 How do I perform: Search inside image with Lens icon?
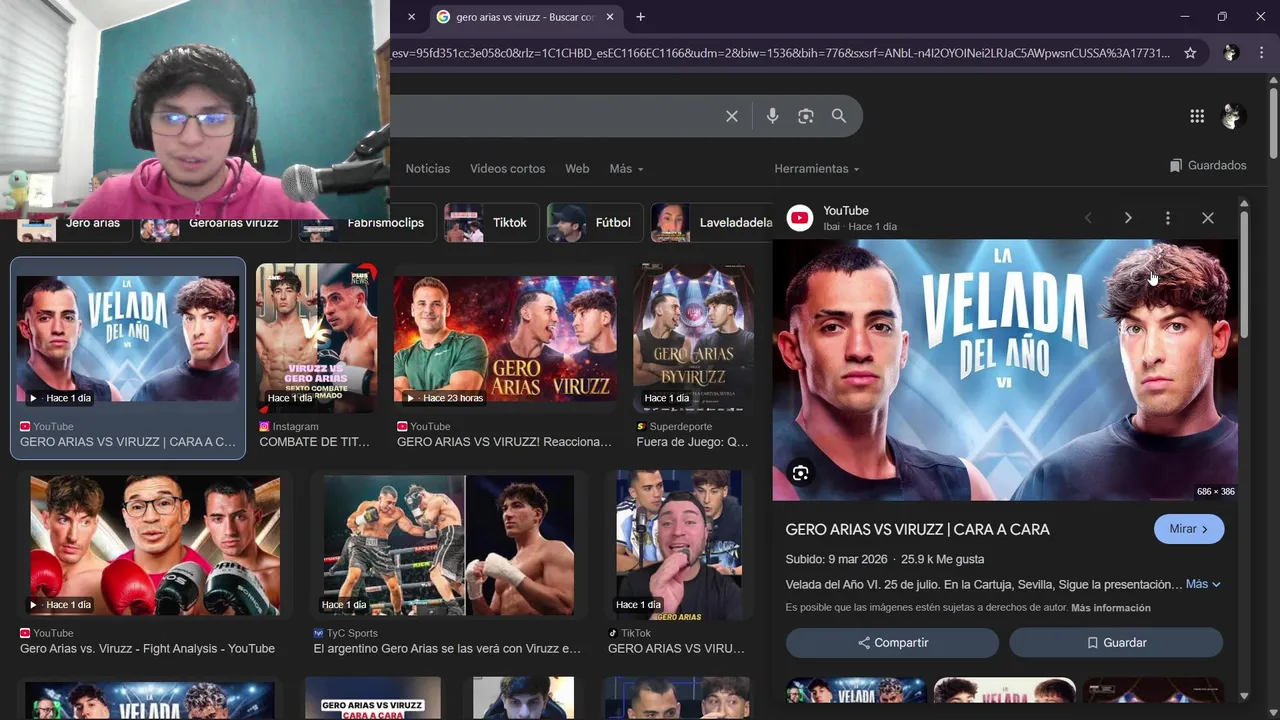[x=800, y=473]
